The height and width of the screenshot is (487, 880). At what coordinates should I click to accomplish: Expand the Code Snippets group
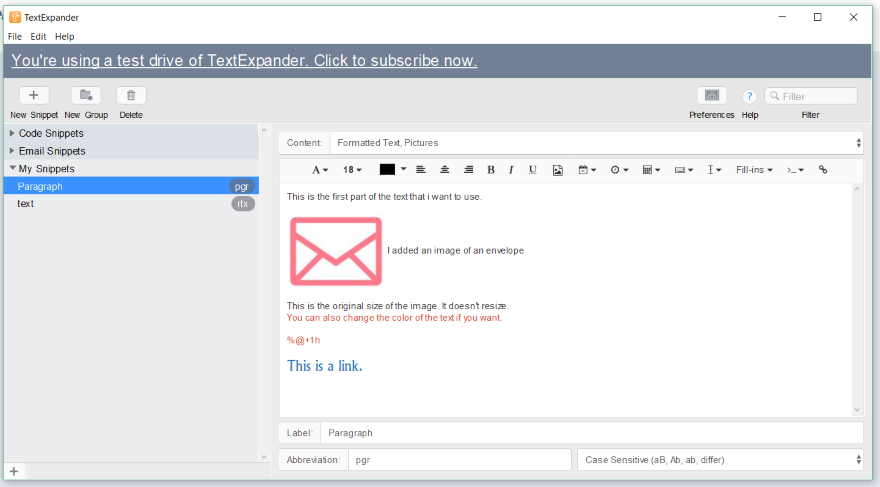(x=12, y=133)
